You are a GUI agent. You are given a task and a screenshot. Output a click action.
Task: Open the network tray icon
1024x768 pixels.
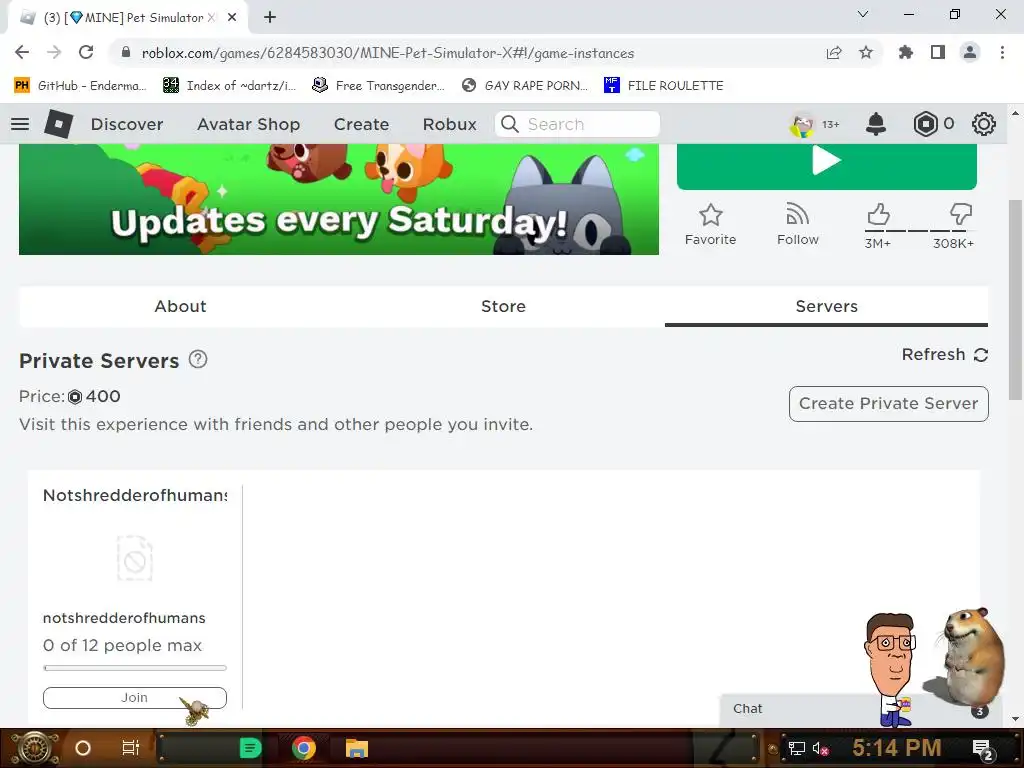point(797,748)
